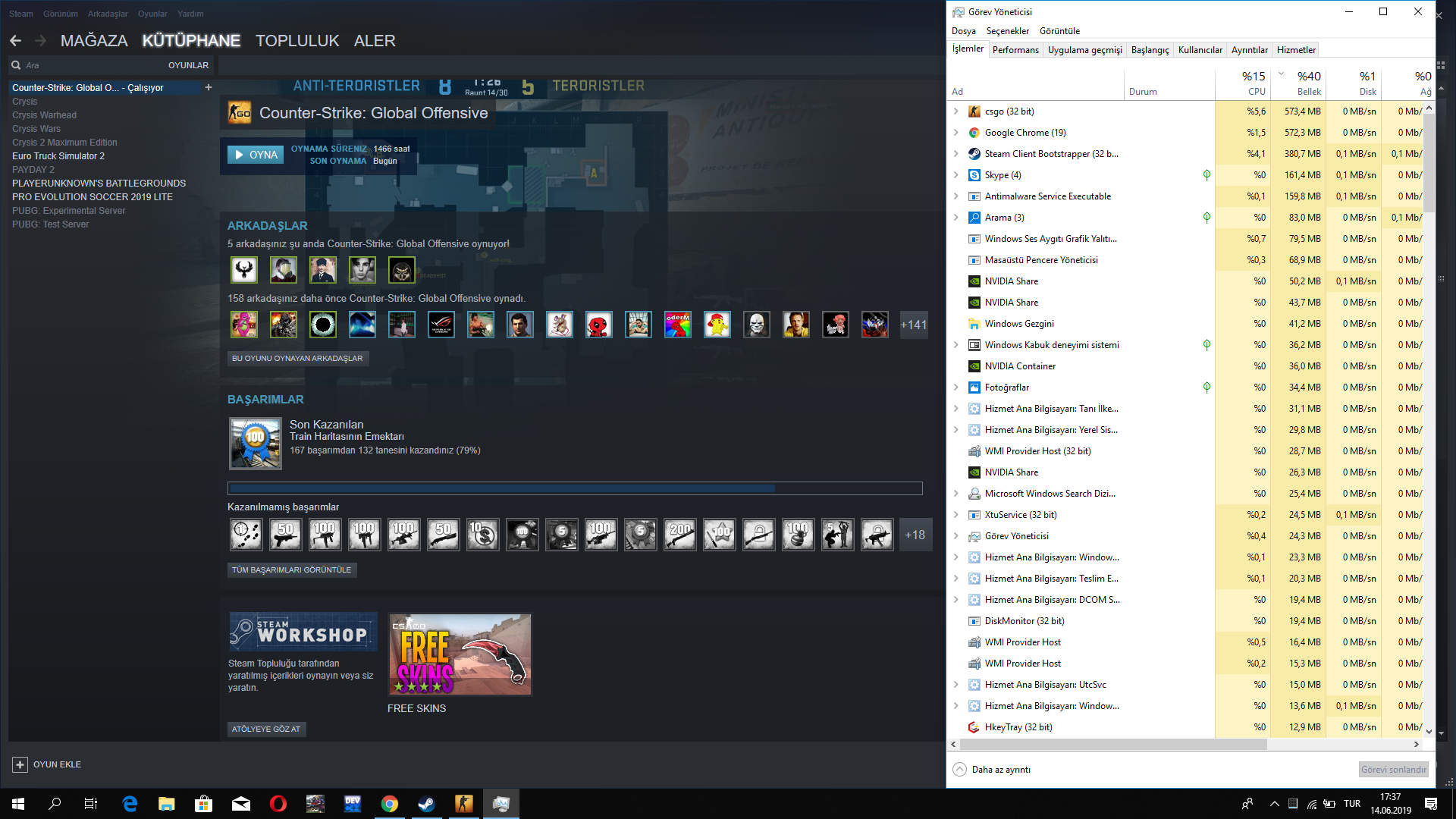Expand the Google Chrome (19) process group
This screenshot has width=1456, height=819.
pos(955,133)
